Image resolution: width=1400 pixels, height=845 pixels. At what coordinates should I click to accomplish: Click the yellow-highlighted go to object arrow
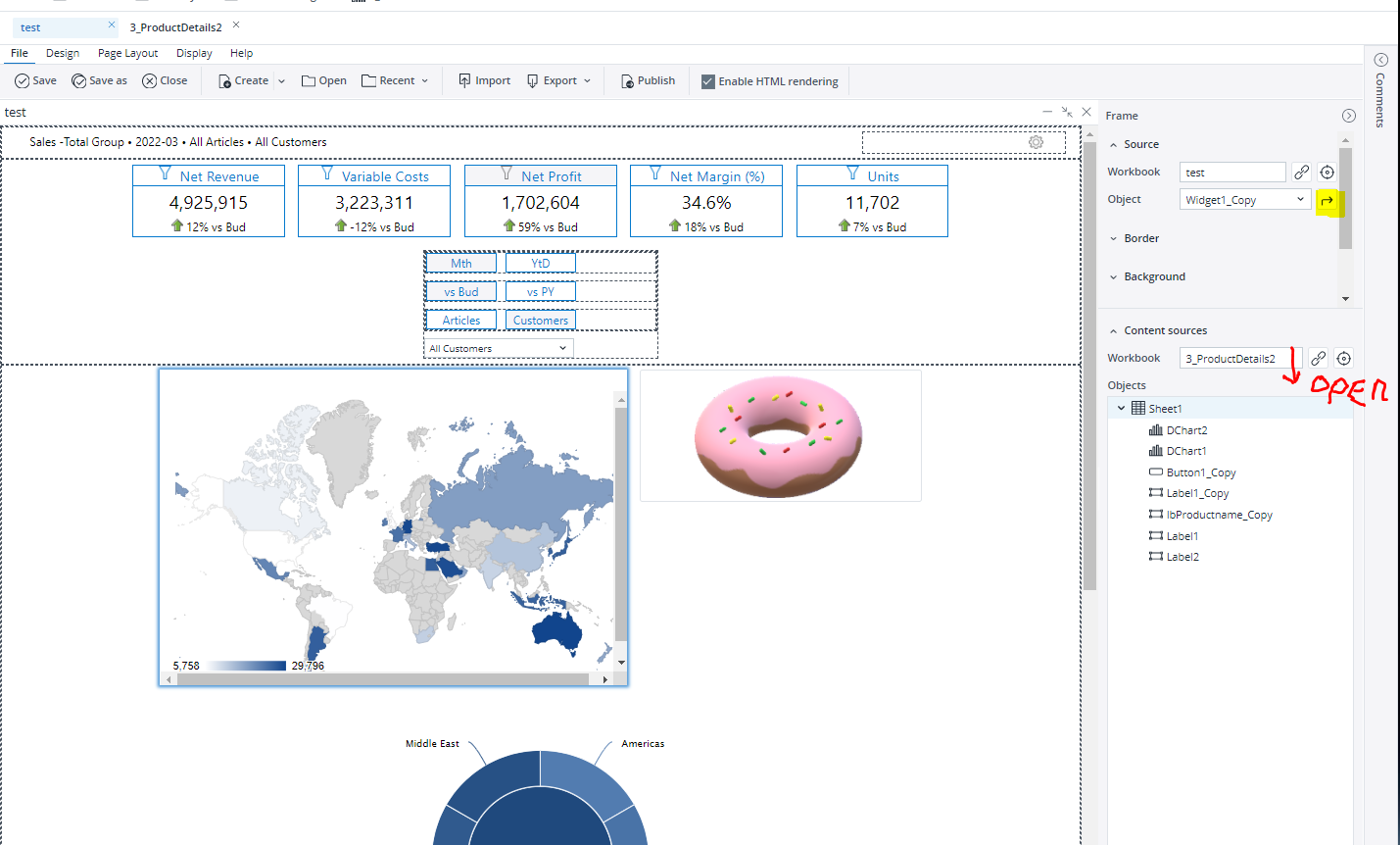(1327, 201)
